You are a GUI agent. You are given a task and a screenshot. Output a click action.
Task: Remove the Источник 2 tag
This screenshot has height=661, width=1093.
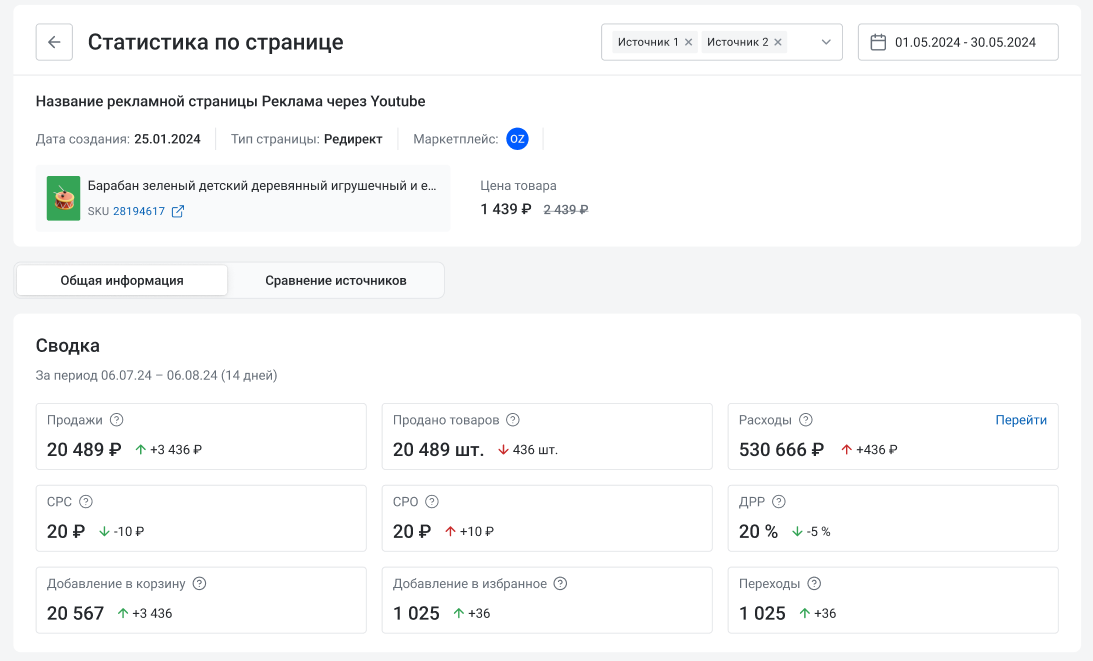(x=778, y=42)
